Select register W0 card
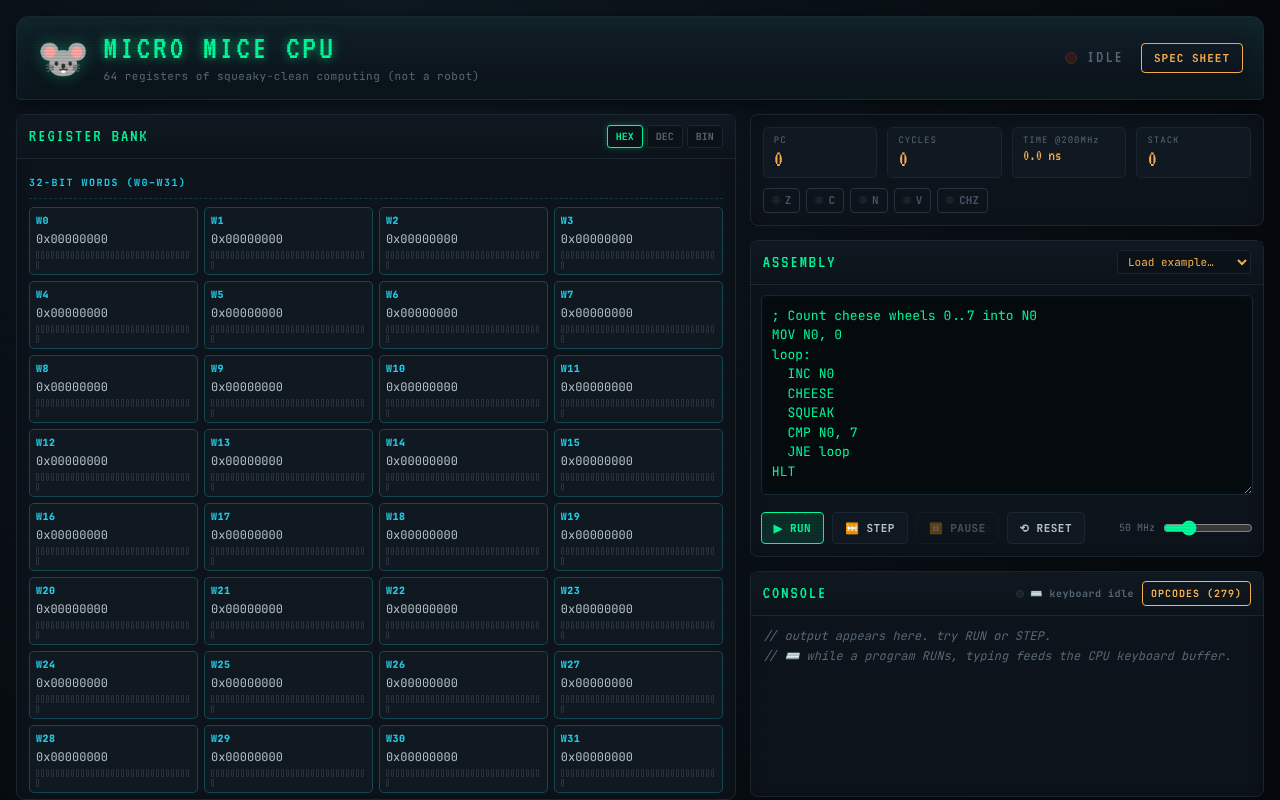The image size is (1280, 800). click(x=113, y=241)
